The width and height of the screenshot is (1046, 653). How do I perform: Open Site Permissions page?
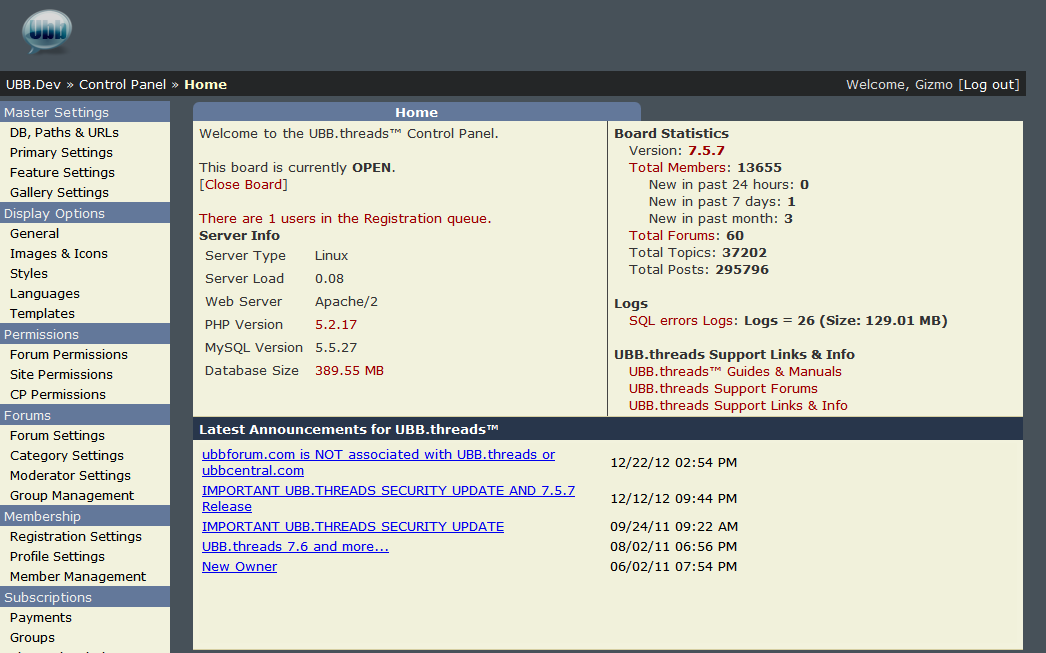click(61, 374)
